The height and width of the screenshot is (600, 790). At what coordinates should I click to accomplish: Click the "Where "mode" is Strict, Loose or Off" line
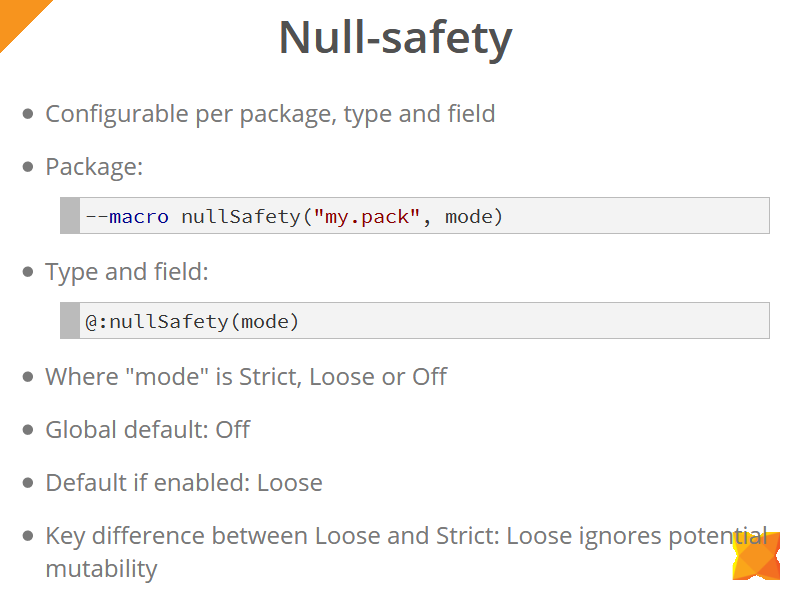point(246,377)
